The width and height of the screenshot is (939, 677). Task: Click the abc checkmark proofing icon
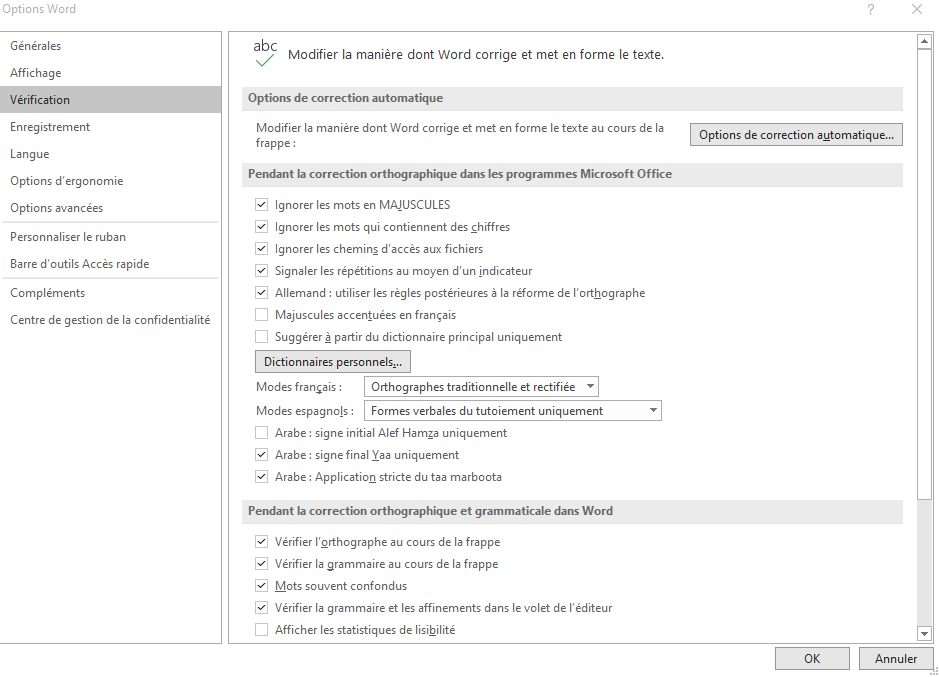pyautogui.click(x=265, y=53)
